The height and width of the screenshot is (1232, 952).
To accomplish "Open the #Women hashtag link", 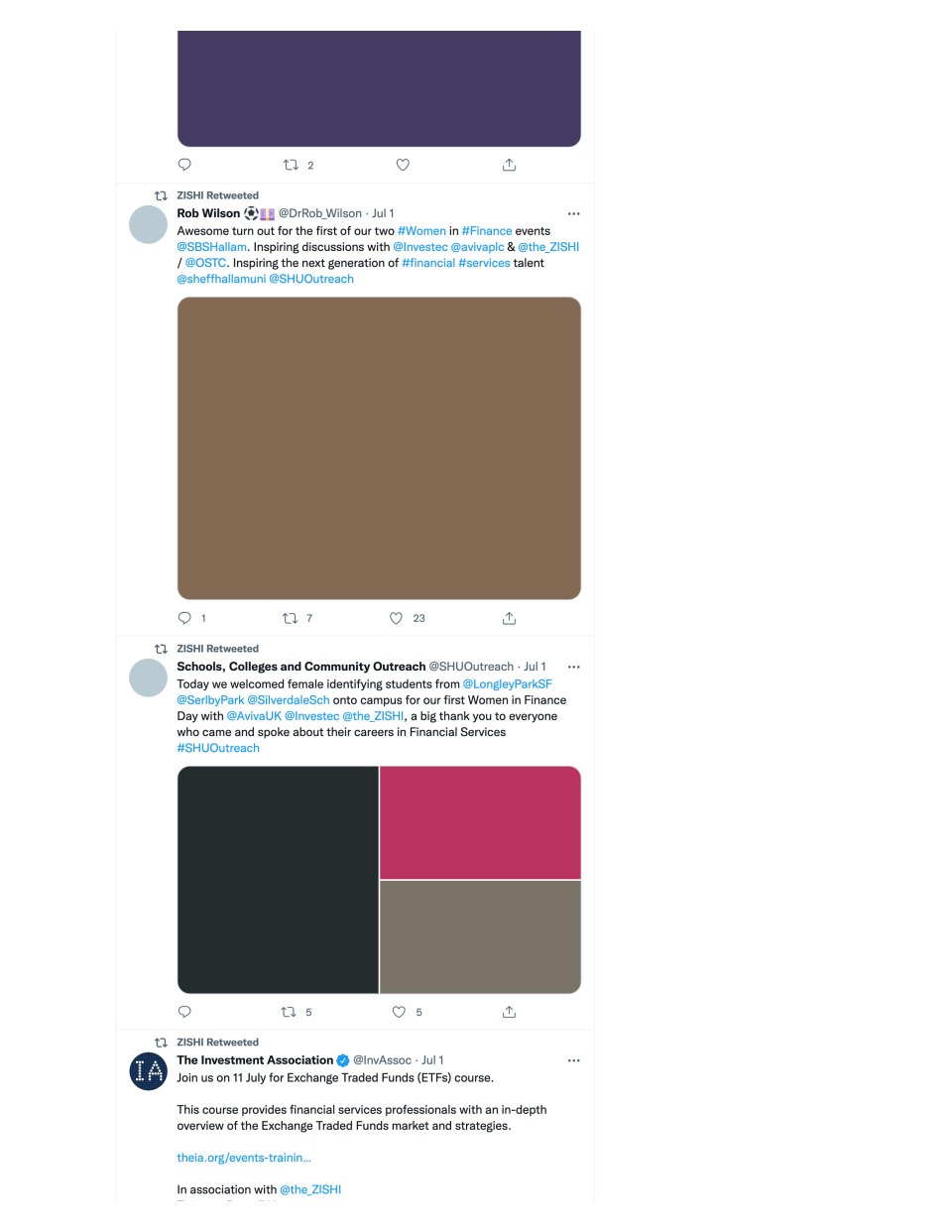I will tap(421, 231).
